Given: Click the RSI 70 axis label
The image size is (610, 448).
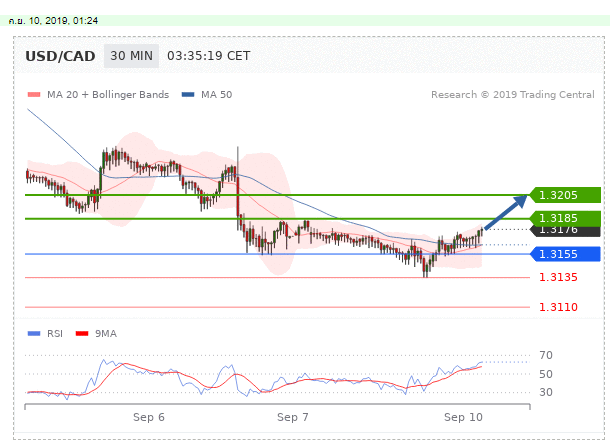Looking at the screenshot, I should point(546,355).
